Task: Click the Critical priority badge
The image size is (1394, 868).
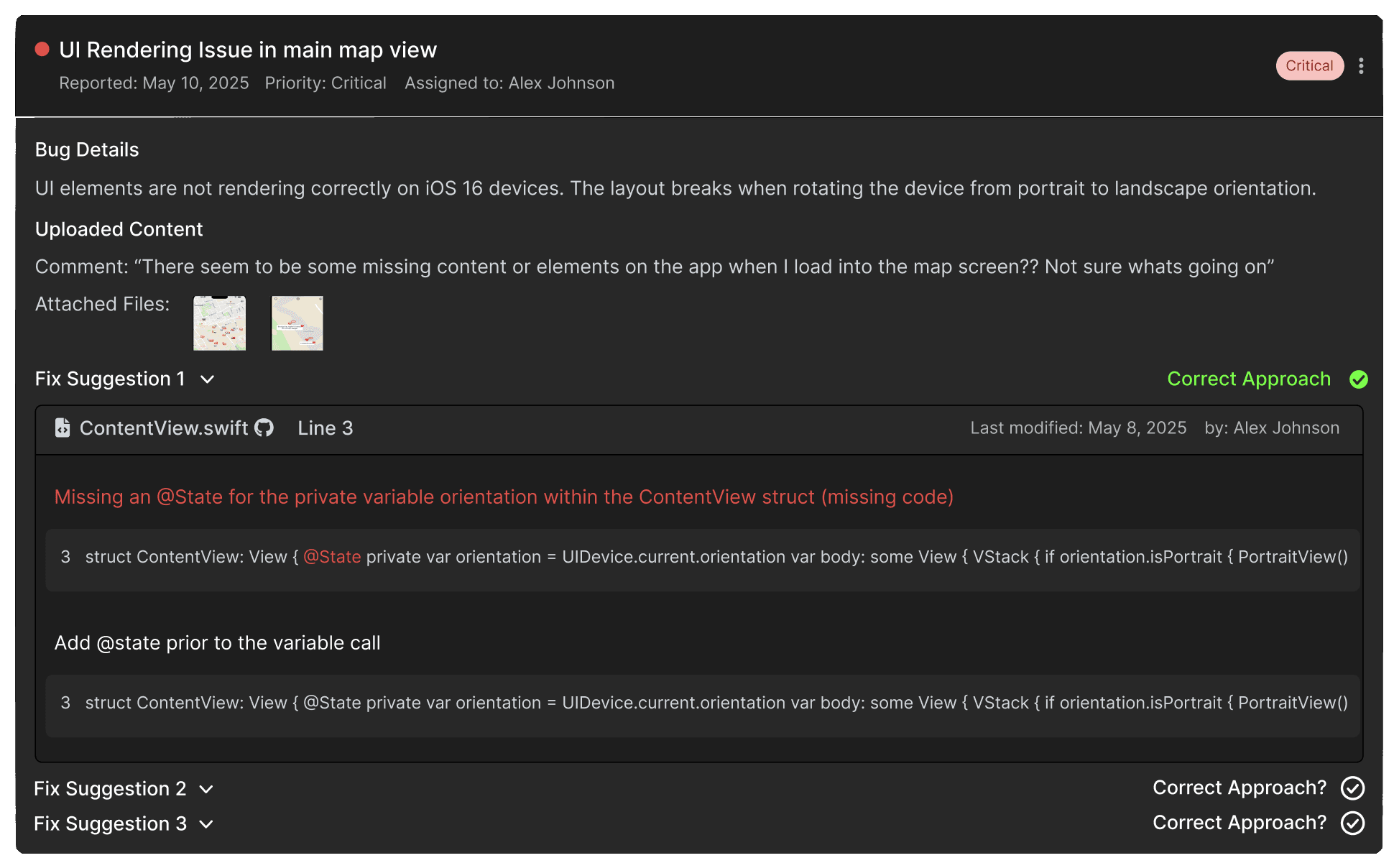Action: coord(1309,66)
